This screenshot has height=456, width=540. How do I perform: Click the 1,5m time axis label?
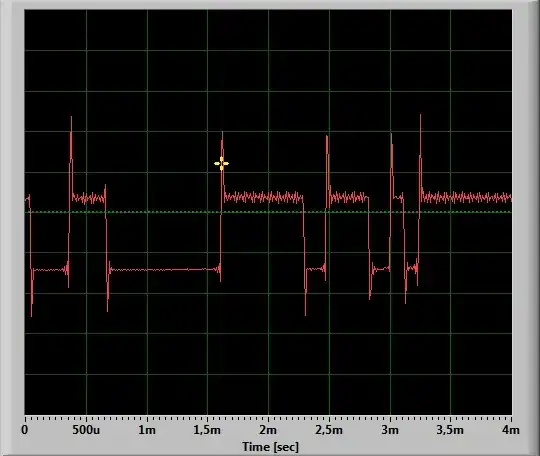pos(207,430)
